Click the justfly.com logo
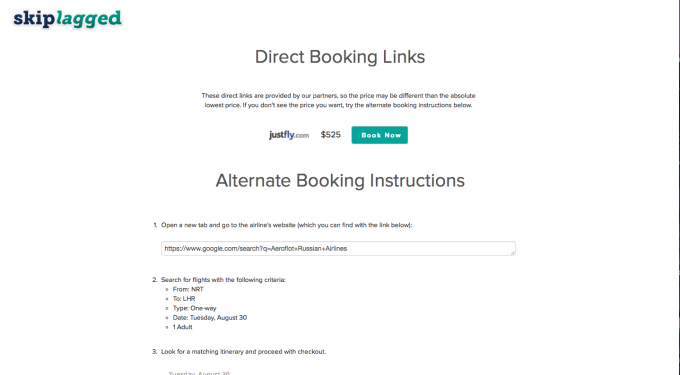 pos(289,135)
